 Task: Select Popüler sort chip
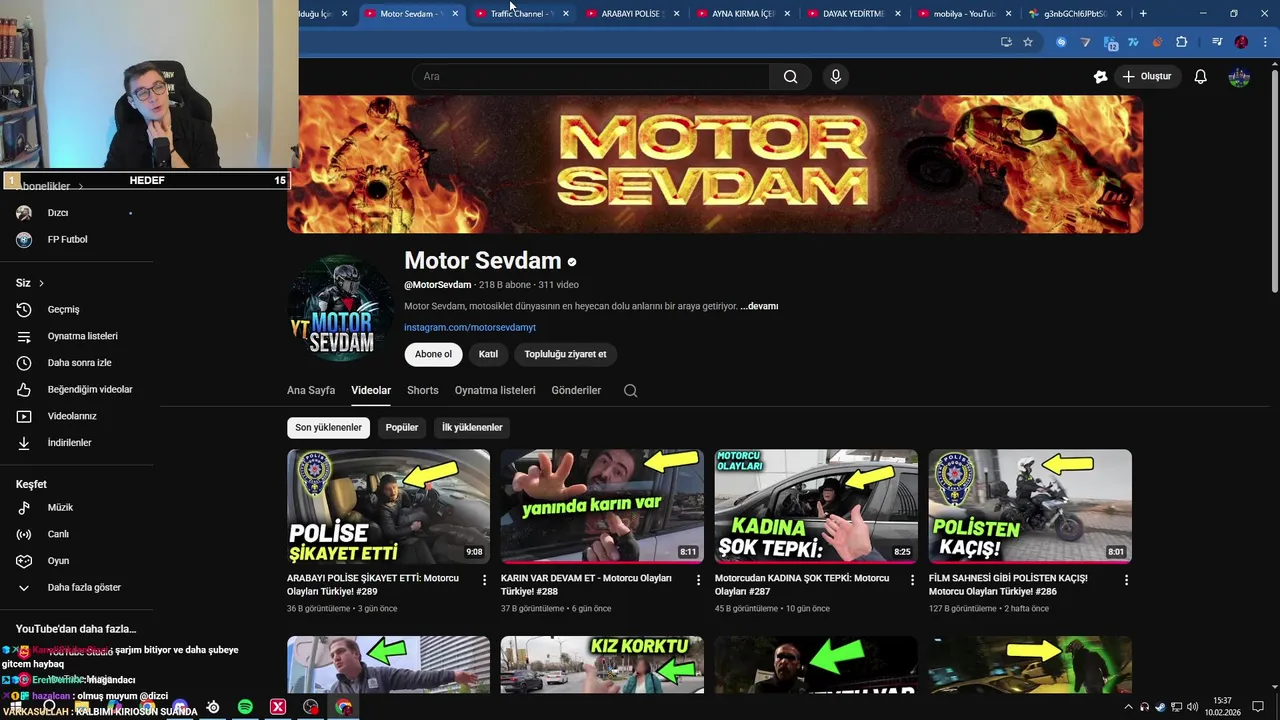tap(402, 427)
